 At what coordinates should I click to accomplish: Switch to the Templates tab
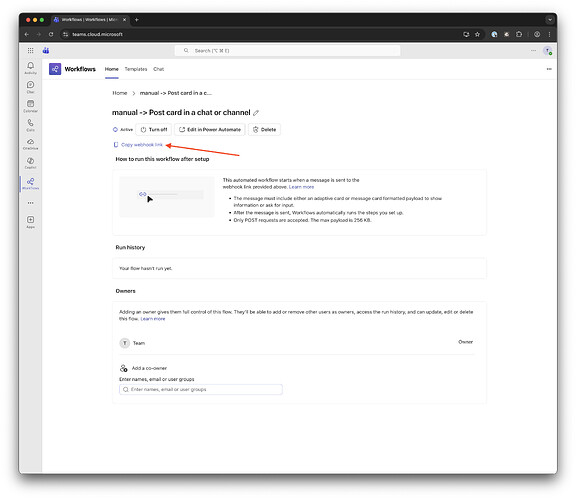click(136, 69)
